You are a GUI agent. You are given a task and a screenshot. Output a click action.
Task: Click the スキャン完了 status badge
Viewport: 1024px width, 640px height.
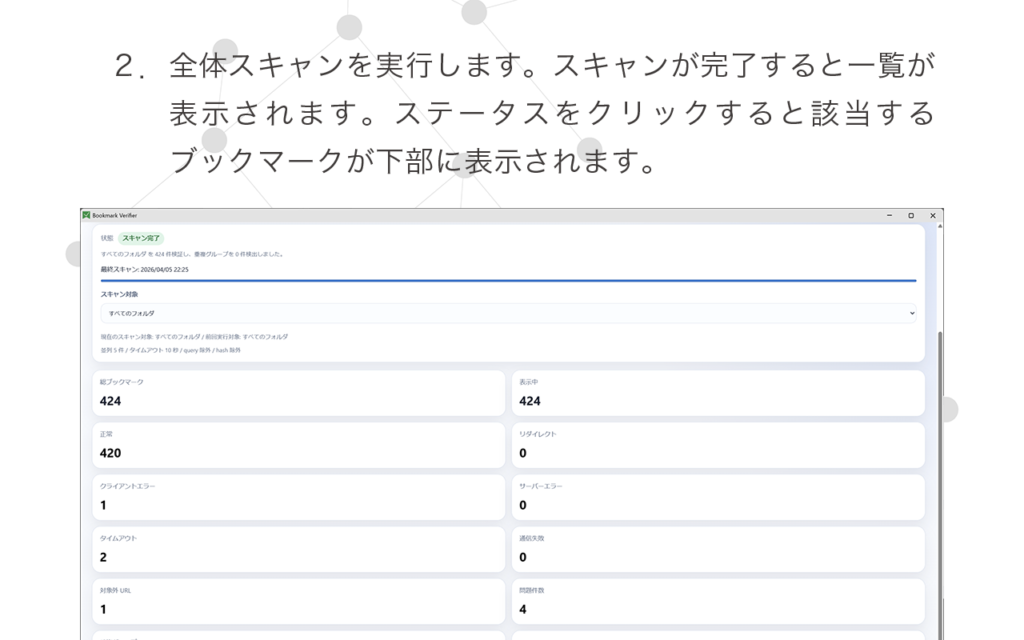point(141,238)
